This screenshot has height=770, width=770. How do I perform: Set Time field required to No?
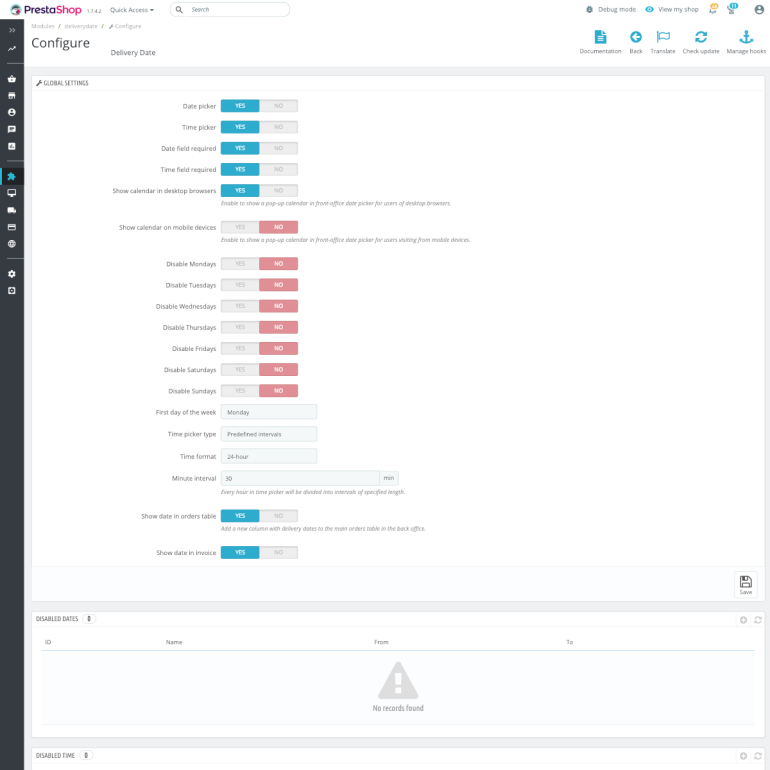click(x=278, y=169)
